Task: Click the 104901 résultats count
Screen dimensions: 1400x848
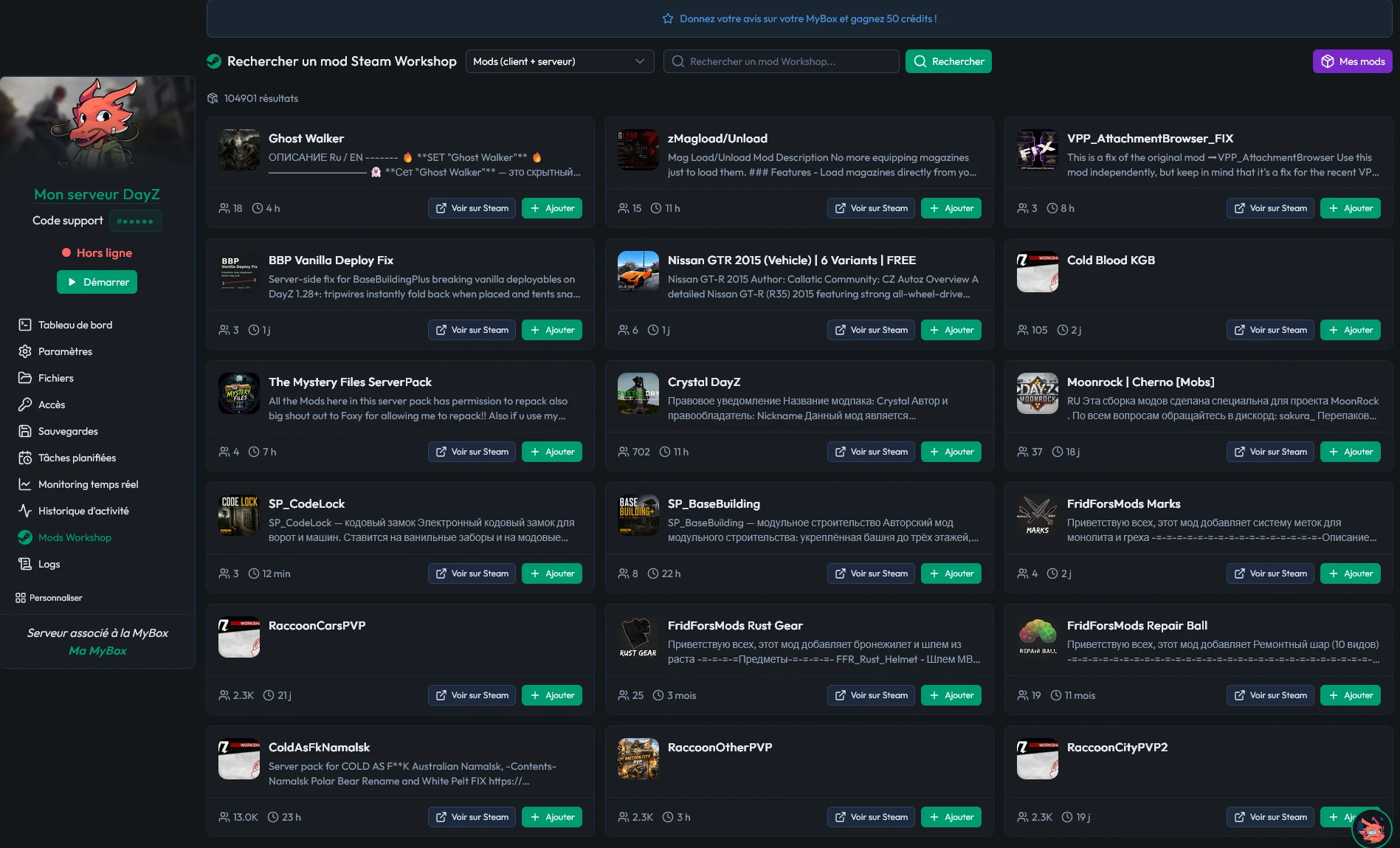Action: coord(261,98)
